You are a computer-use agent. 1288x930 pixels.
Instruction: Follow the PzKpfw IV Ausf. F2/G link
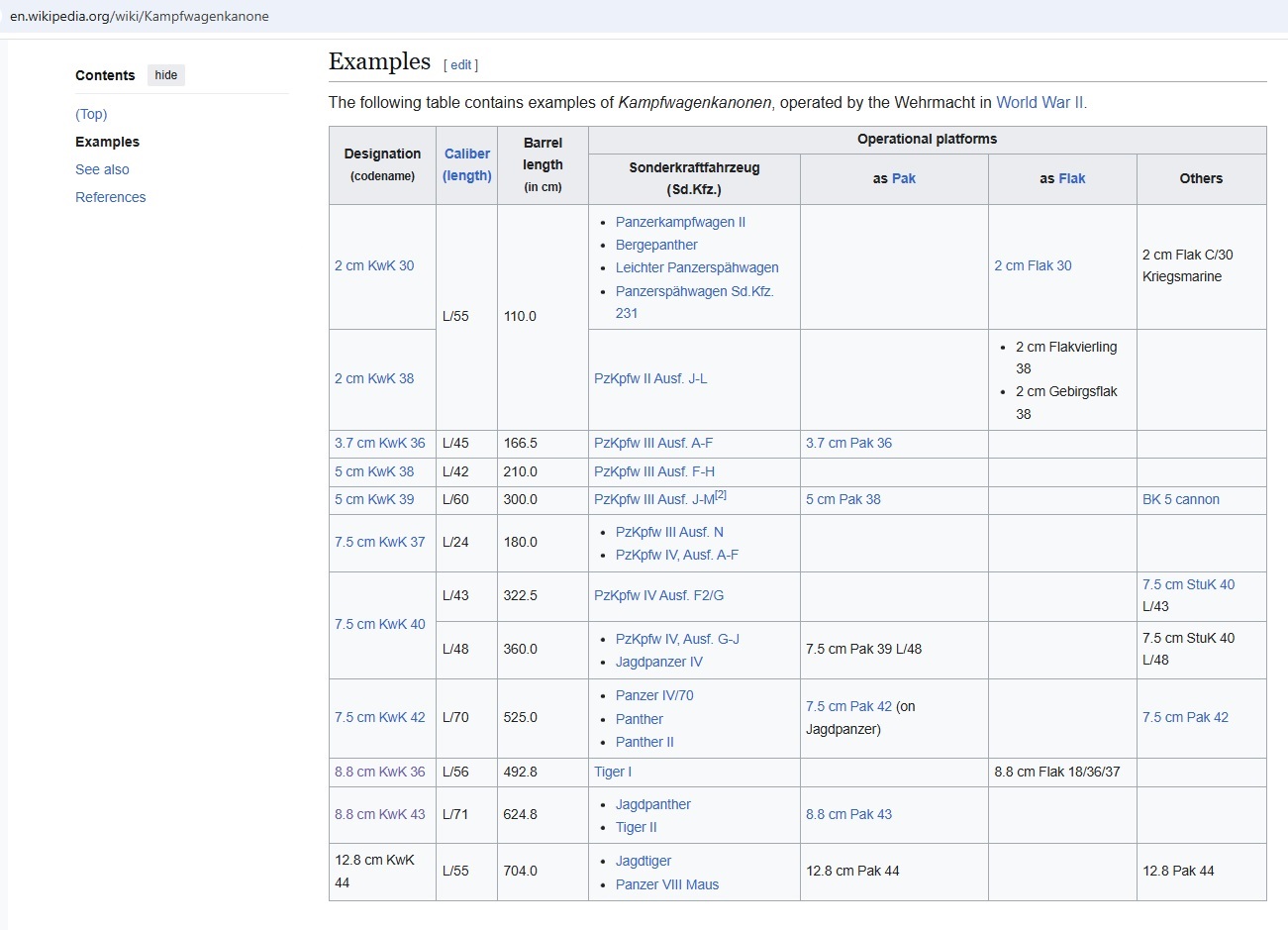pyautogui.click(x=659, y=595)
